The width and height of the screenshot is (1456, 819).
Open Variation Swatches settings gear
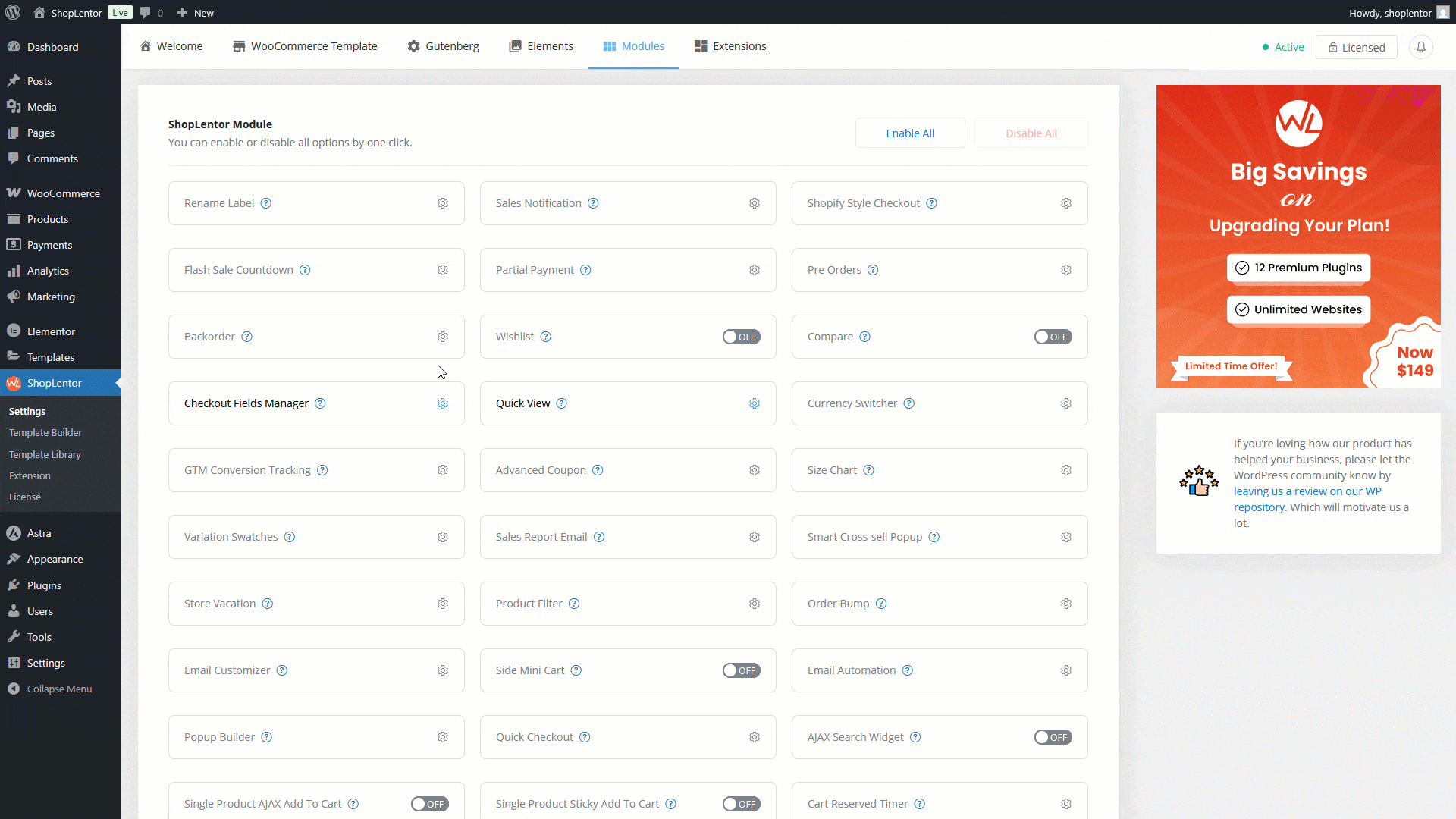[x=443, y=537]
